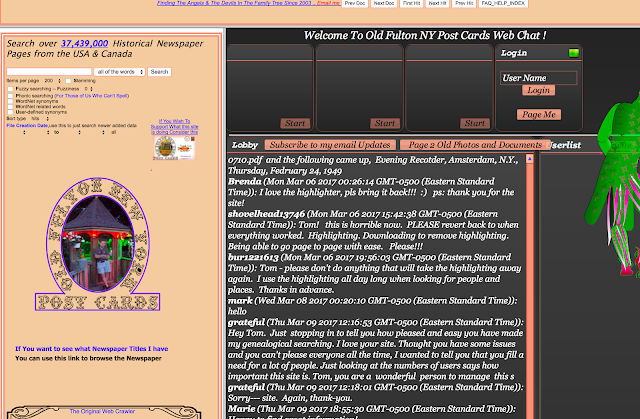The width and height of the screenshot is (640, 419).
Task: Click username bur1221613 in chat
Action: (x=253, y=257)
